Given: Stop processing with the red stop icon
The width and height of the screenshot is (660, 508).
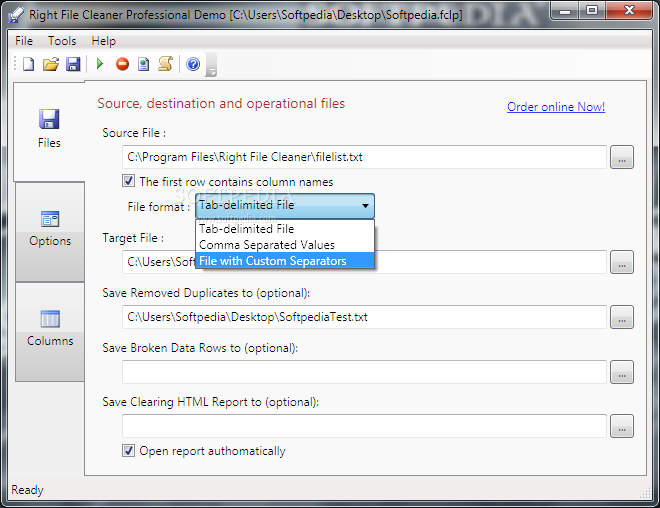Looking at the screenshot, I should 122,64.
